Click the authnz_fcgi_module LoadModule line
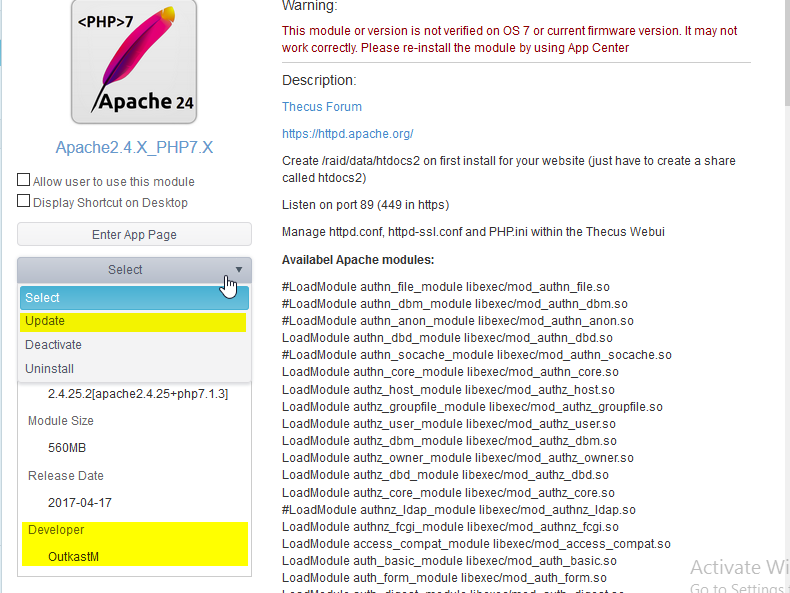The width and height of the screenshot is (790, 593). 450,527
